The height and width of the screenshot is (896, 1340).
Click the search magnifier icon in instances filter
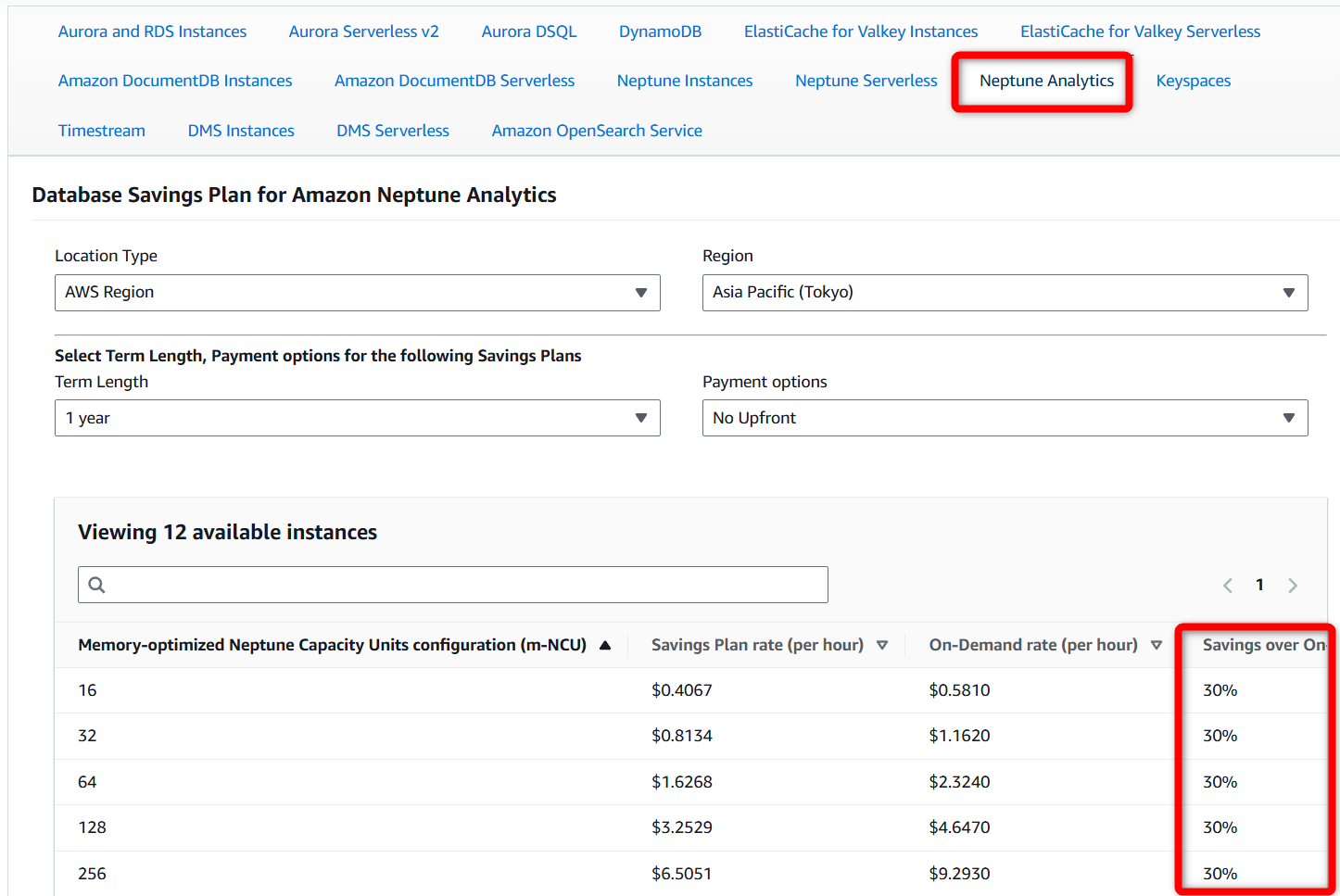[96, 585]
